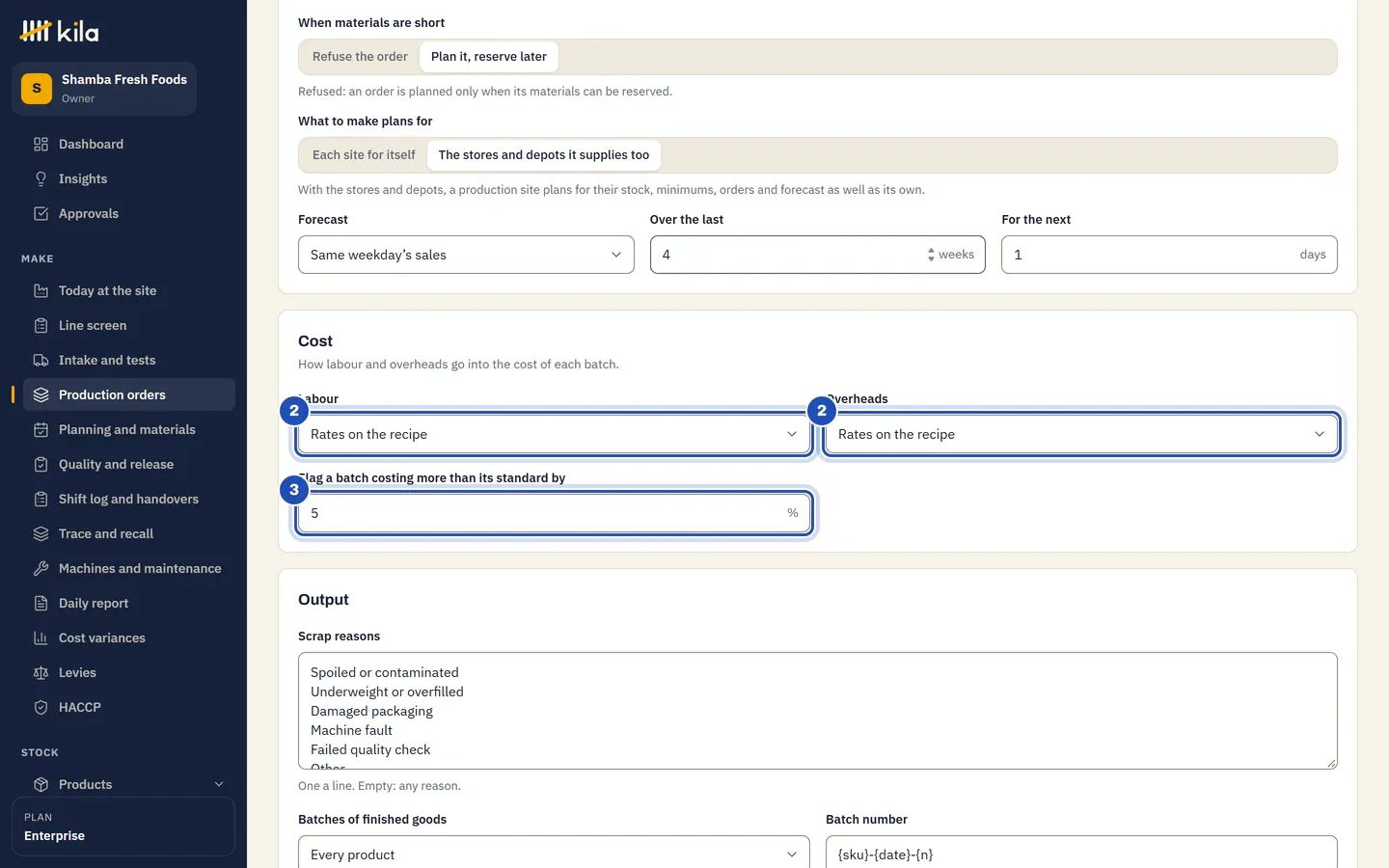
Task: Open Dashboard via its grid icon
Action: tap(41, 144)
